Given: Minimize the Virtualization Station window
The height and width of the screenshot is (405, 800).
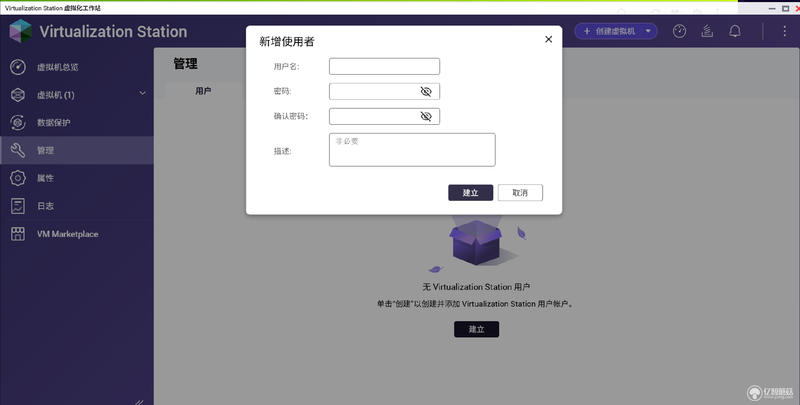Looking at the screenshot, I should [774, 8].
